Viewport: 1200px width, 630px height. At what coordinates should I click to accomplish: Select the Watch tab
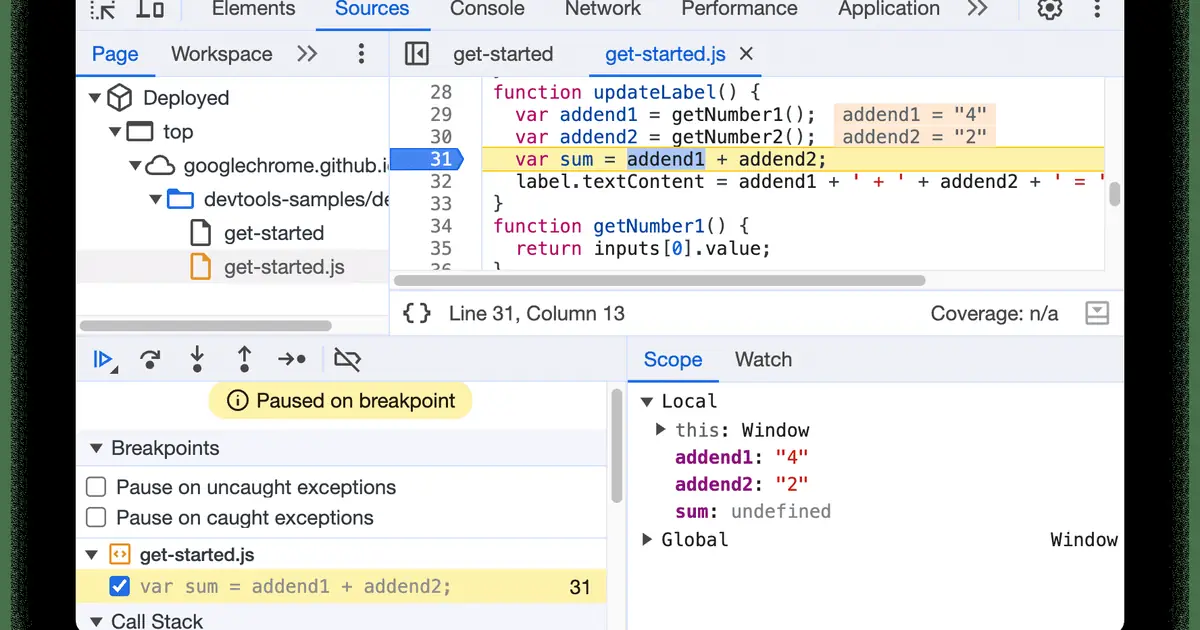pos(763,360)
